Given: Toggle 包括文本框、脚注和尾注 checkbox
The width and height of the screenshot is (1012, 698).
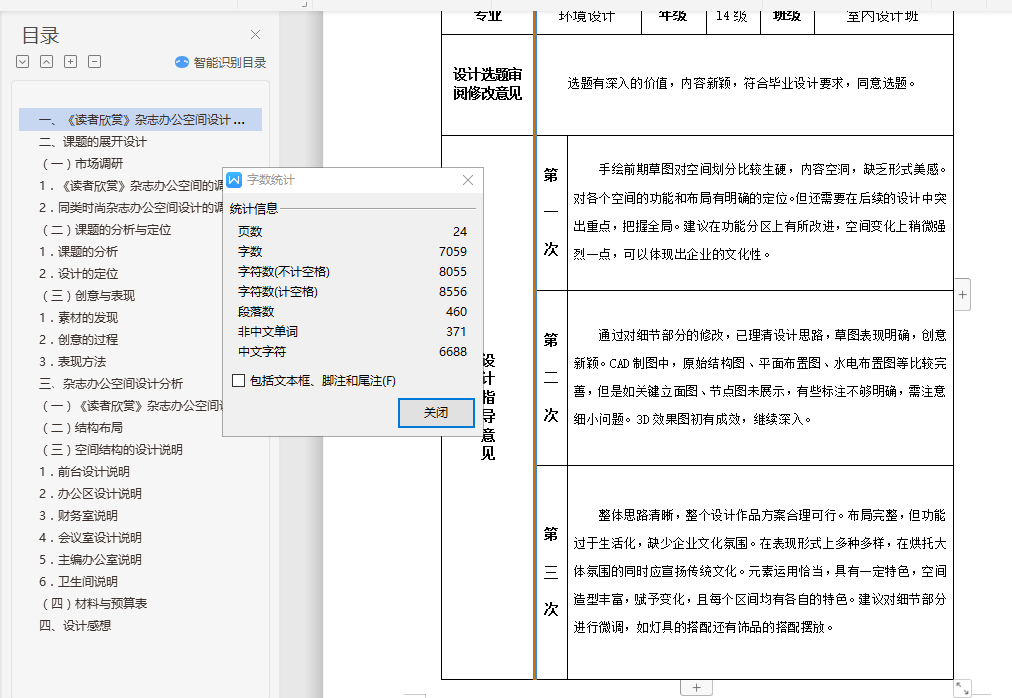Looking at the screenshot, I should (238, 381).
